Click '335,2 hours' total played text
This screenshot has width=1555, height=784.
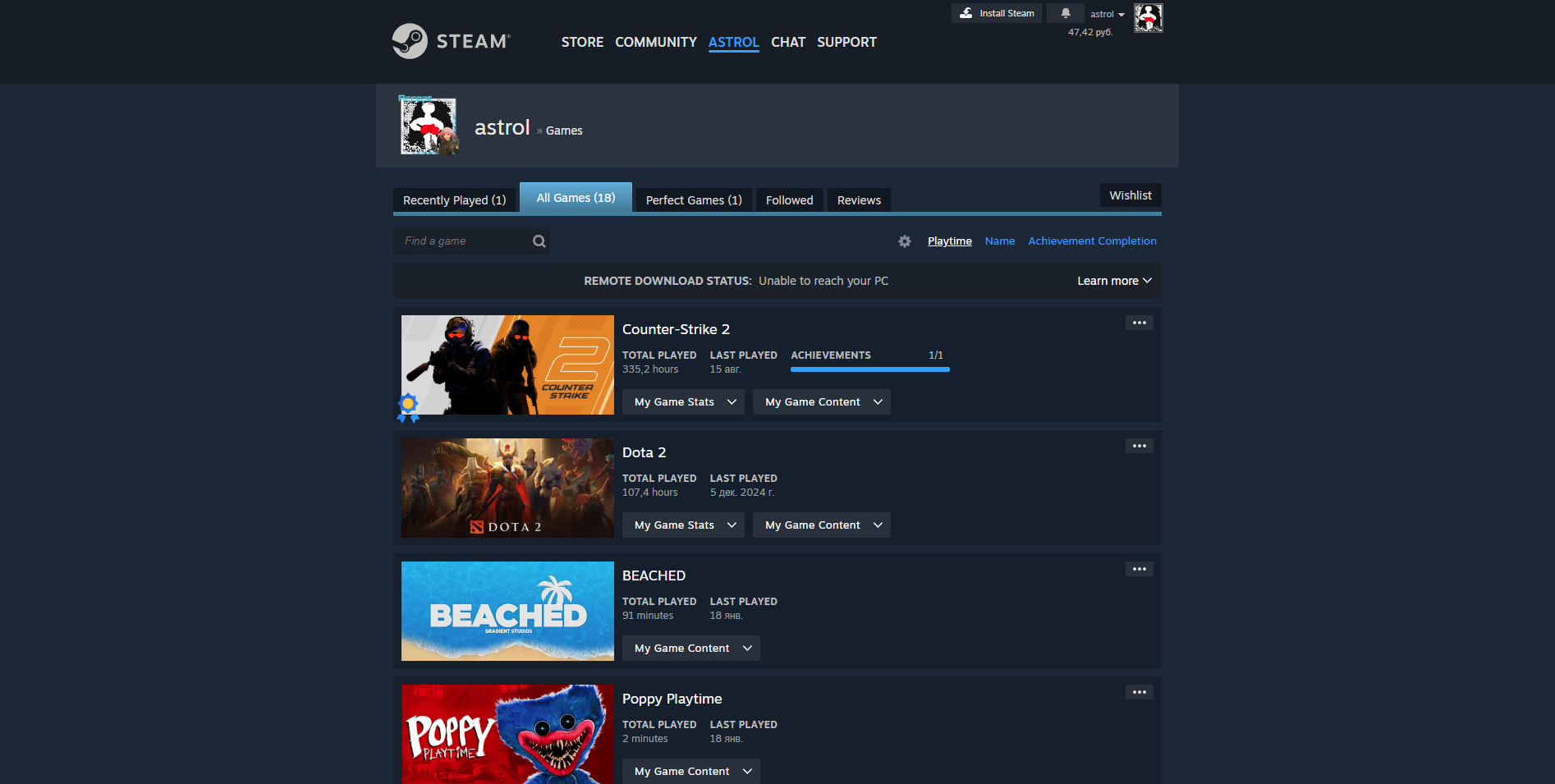(650, 369)
